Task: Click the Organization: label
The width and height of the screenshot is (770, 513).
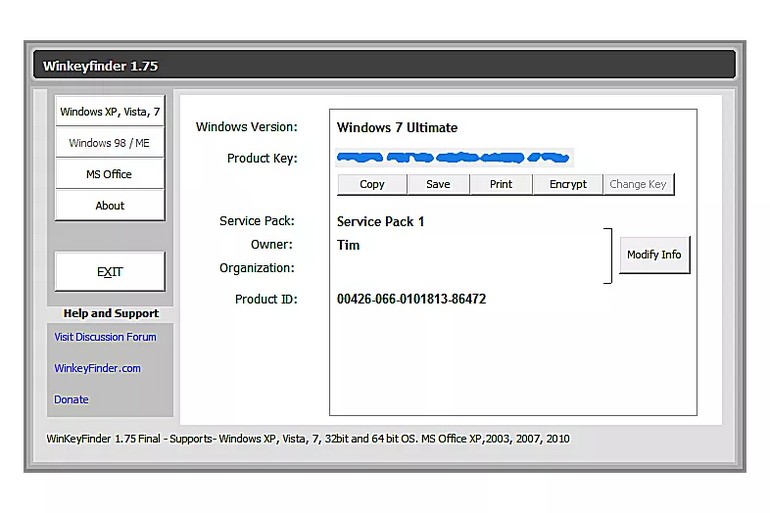Action: tap(257, 268)
